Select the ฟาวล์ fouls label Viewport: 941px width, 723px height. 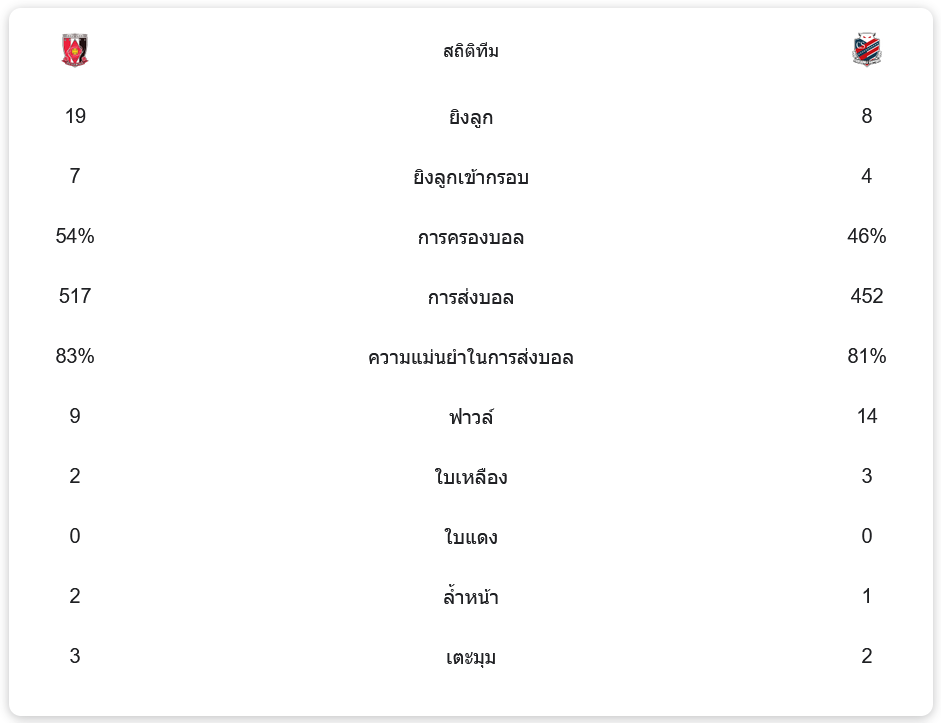click(470, 417)
